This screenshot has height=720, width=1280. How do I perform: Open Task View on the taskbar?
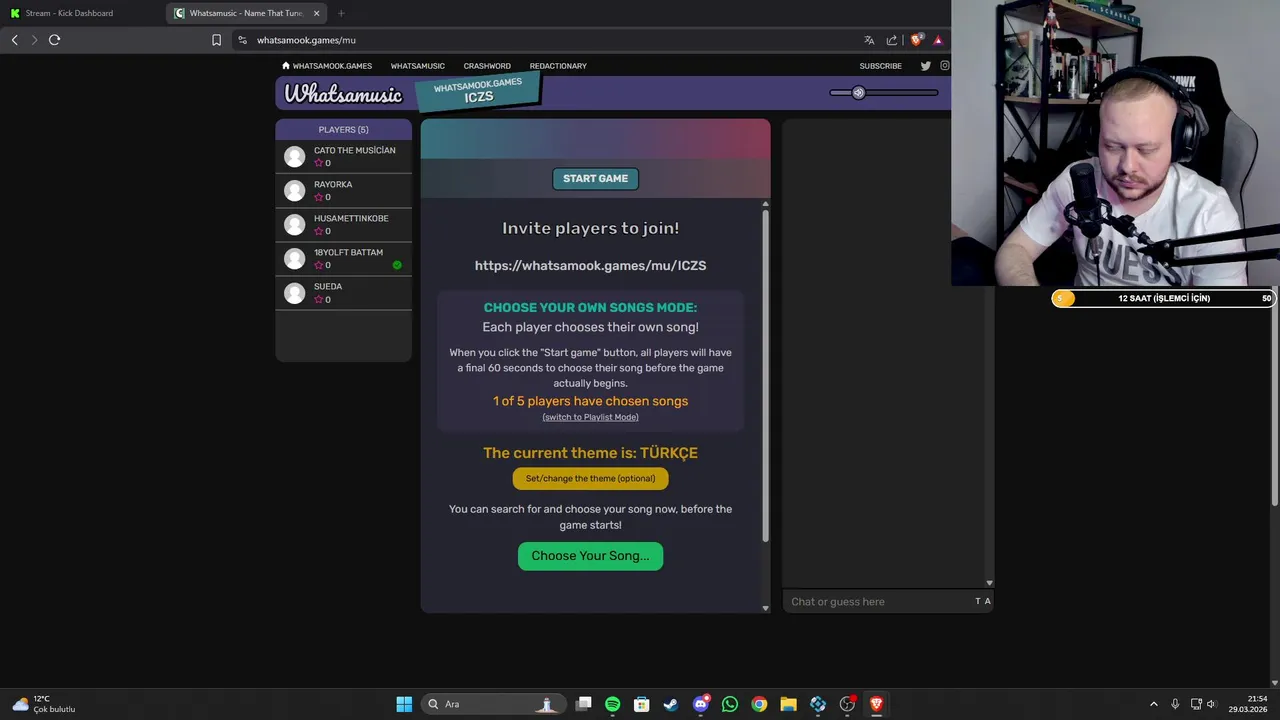pyautogui.click(x=584, y=704)
